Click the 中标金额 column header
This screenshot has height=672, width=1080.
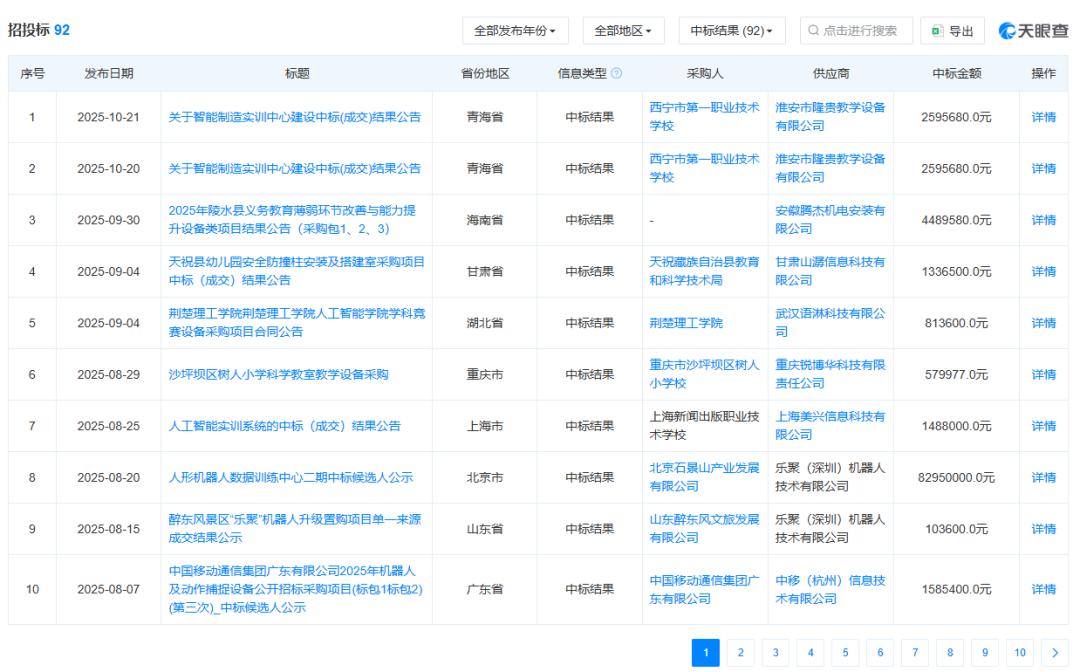tap(956, 74)
